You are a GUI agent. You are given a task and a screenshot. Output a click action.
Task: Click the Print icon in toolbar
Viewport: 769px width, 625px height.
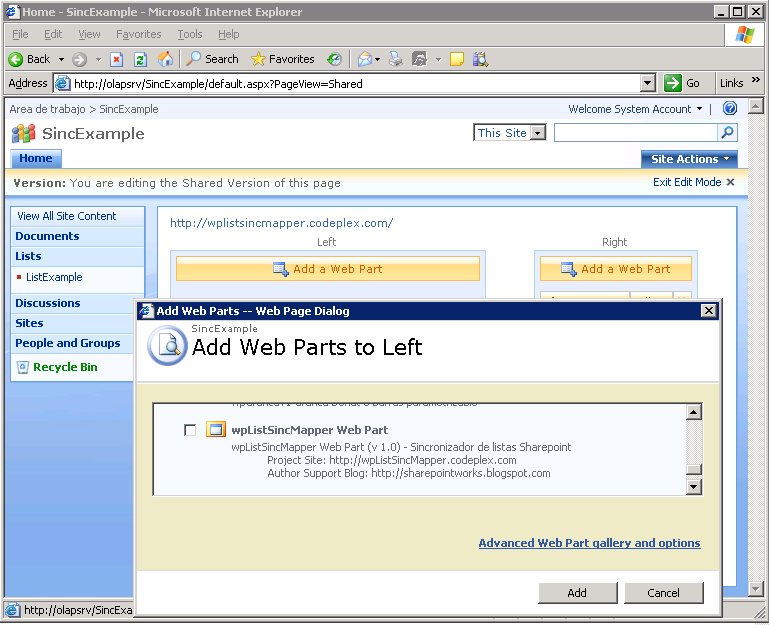[x=395, y=59]
